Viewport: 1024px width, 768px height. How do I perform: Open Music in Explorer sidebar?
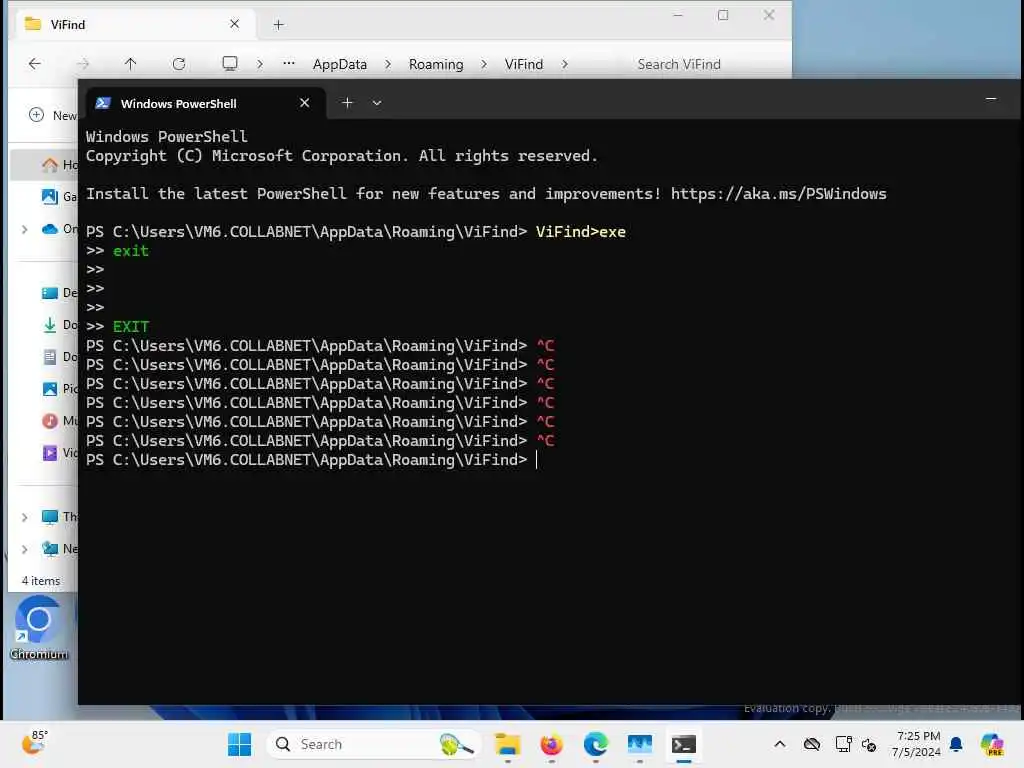59,421
